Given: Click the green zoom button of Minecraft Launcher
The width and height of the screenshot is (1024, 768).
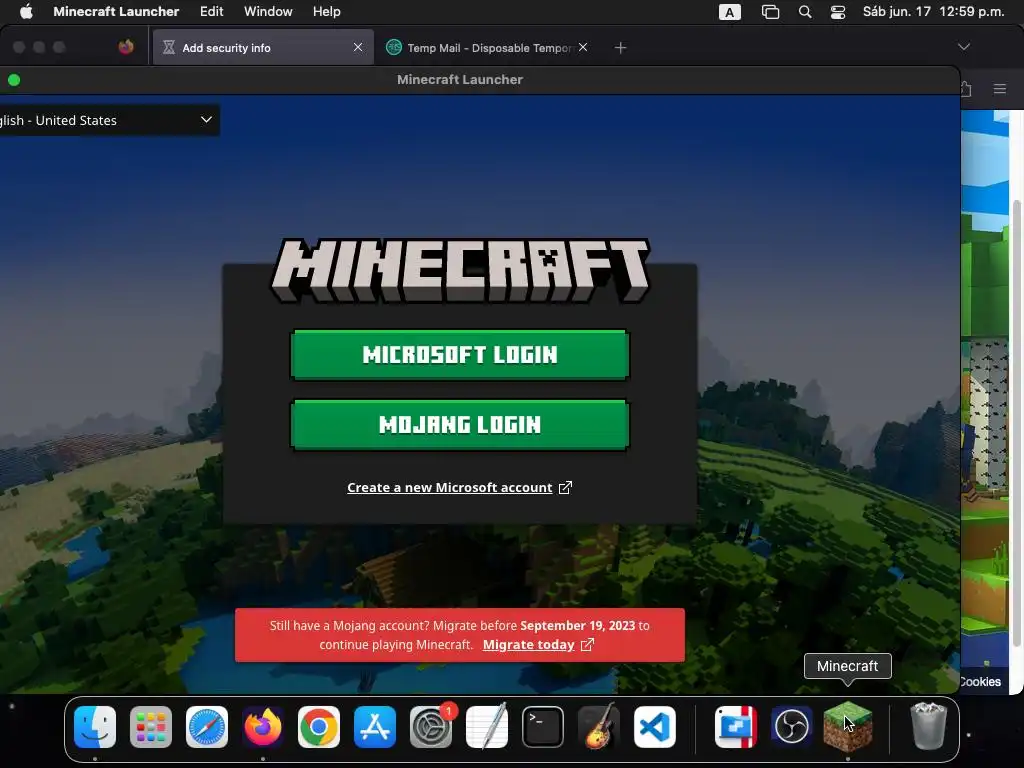Looking at the screenshot, I should (14, 80).
